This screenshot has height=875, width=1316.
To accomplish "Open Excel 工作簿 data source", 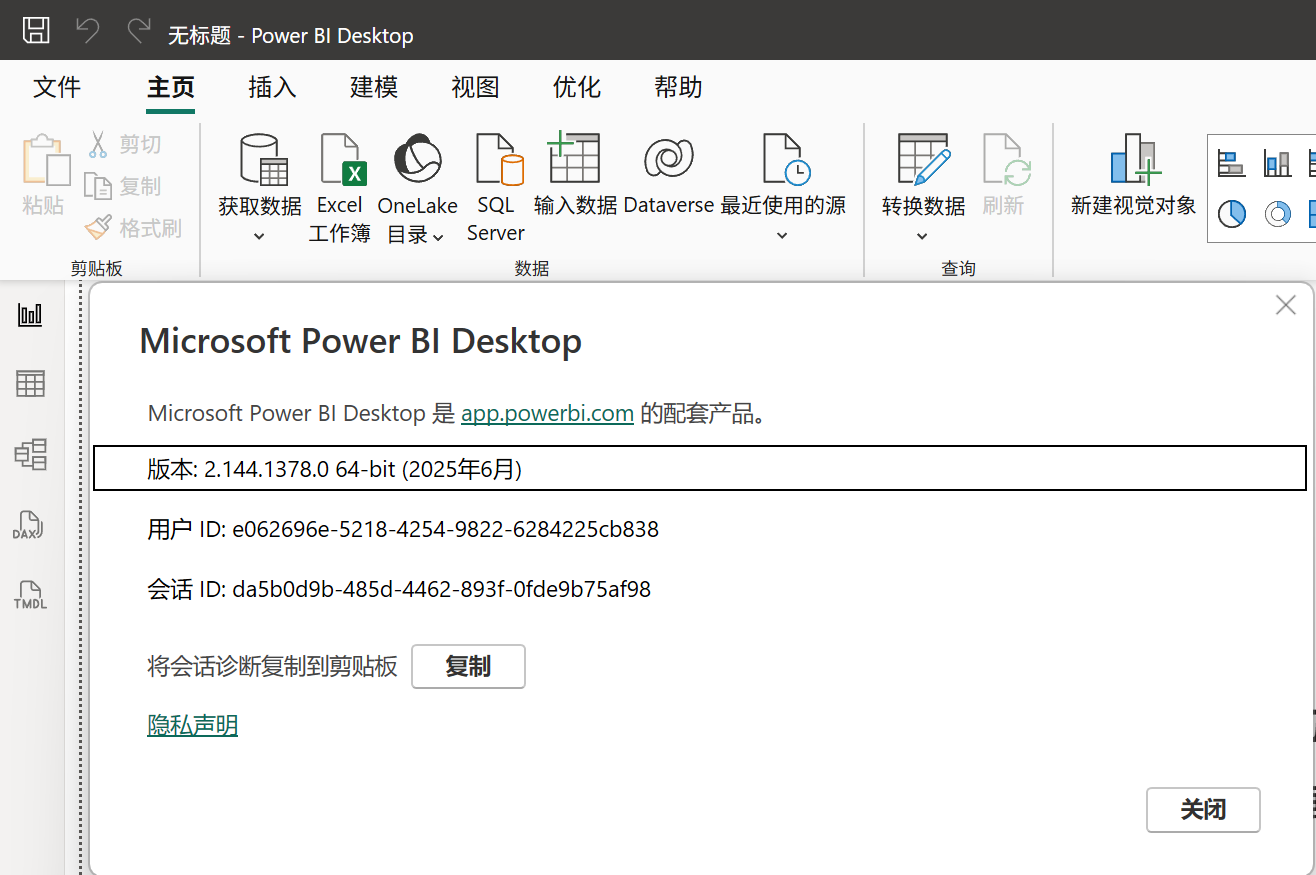I will coord(340,189).
